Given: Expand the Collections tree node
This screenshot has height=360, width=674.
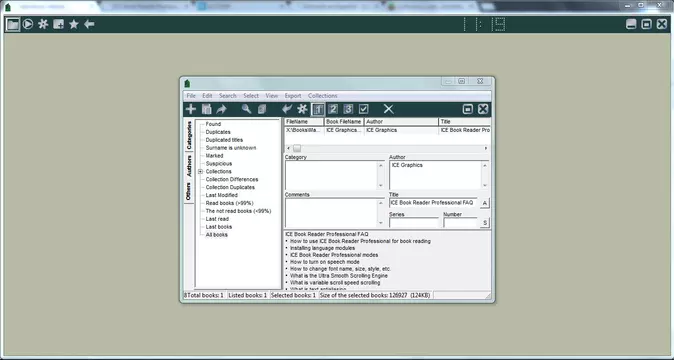Looking at the screenshot, I should (200, 171).
